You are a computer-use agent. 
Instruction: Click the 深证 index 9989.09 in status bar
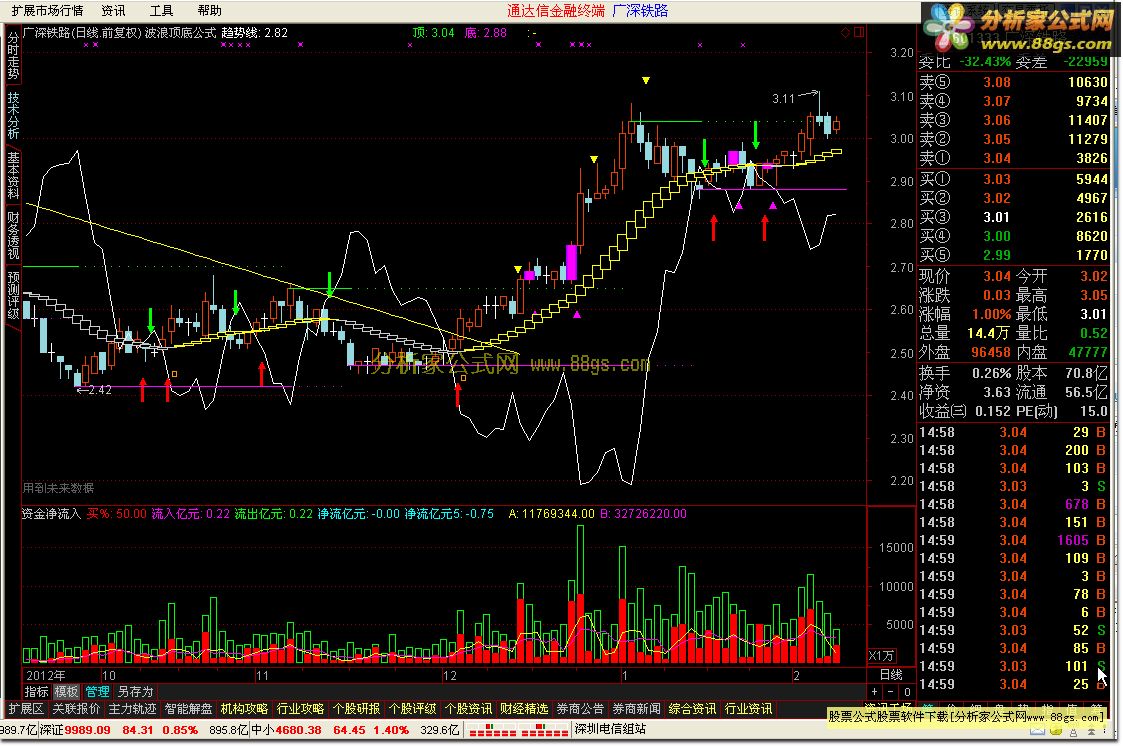[75, 730]
